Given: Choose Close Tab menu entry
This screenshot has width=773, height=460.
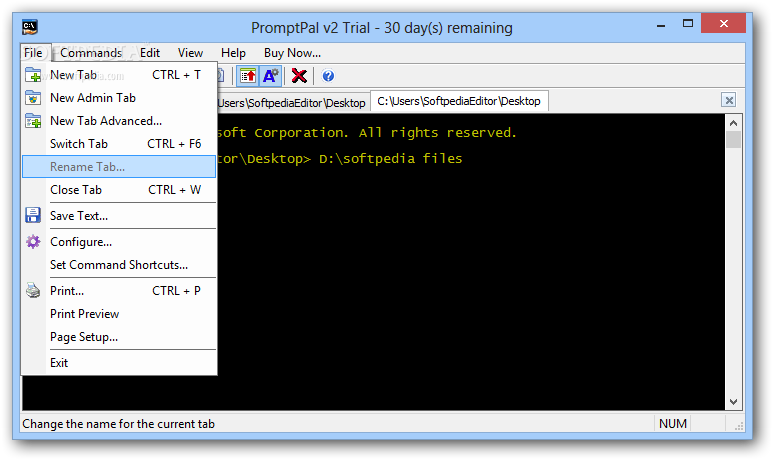Looking at the screenshot, I should (119, 190).
